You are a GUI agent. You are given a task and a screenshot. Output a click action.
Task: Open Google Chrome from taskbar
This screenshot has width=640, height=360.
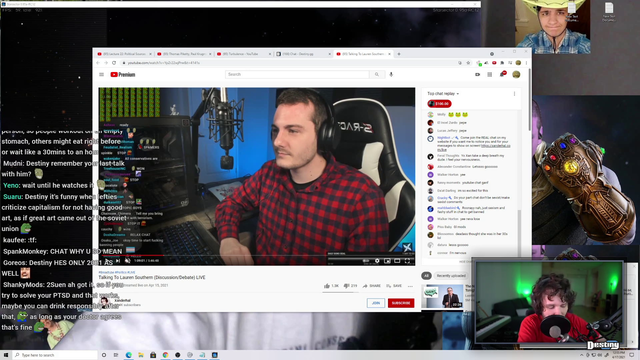165,355
